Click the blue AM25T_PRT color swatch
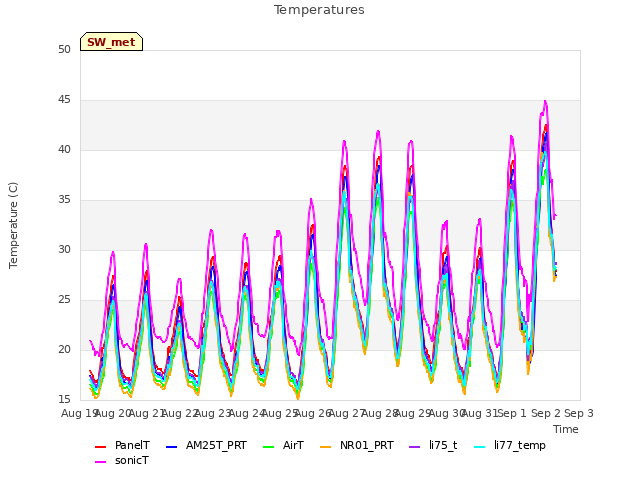 coord(171,447)
